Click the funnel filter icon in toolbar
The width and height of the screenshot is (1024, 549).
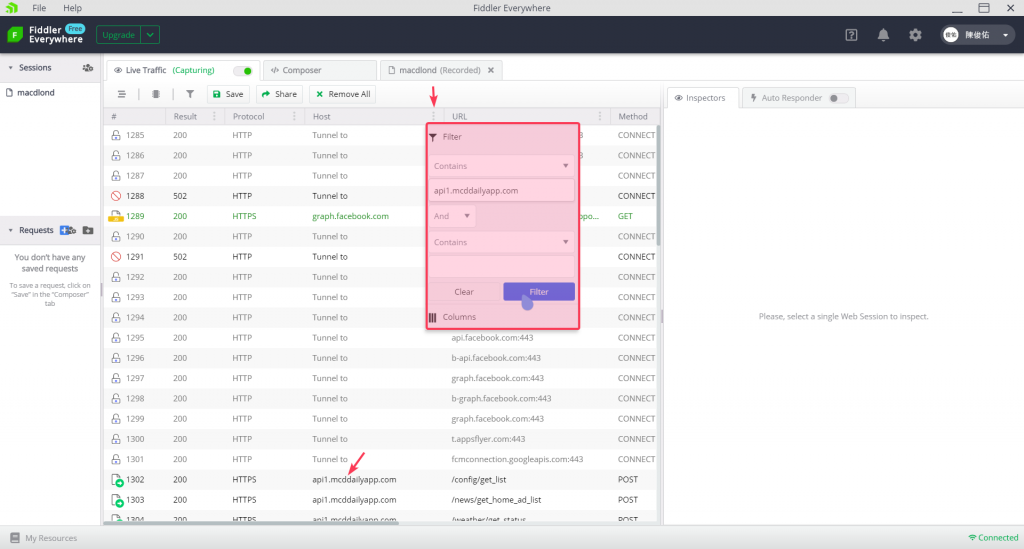[190, 94]
